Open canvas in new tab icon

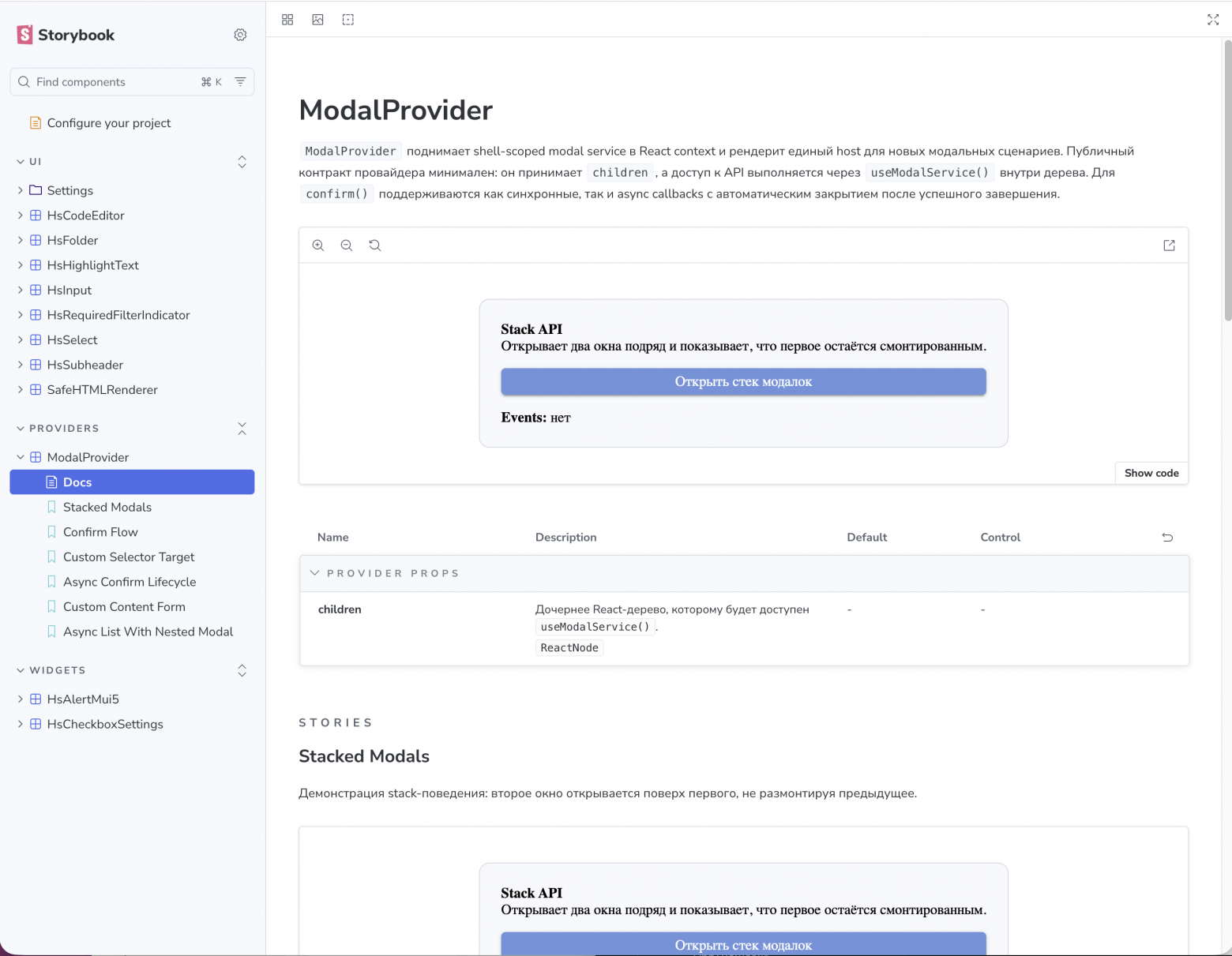[x=1170, y=246]
